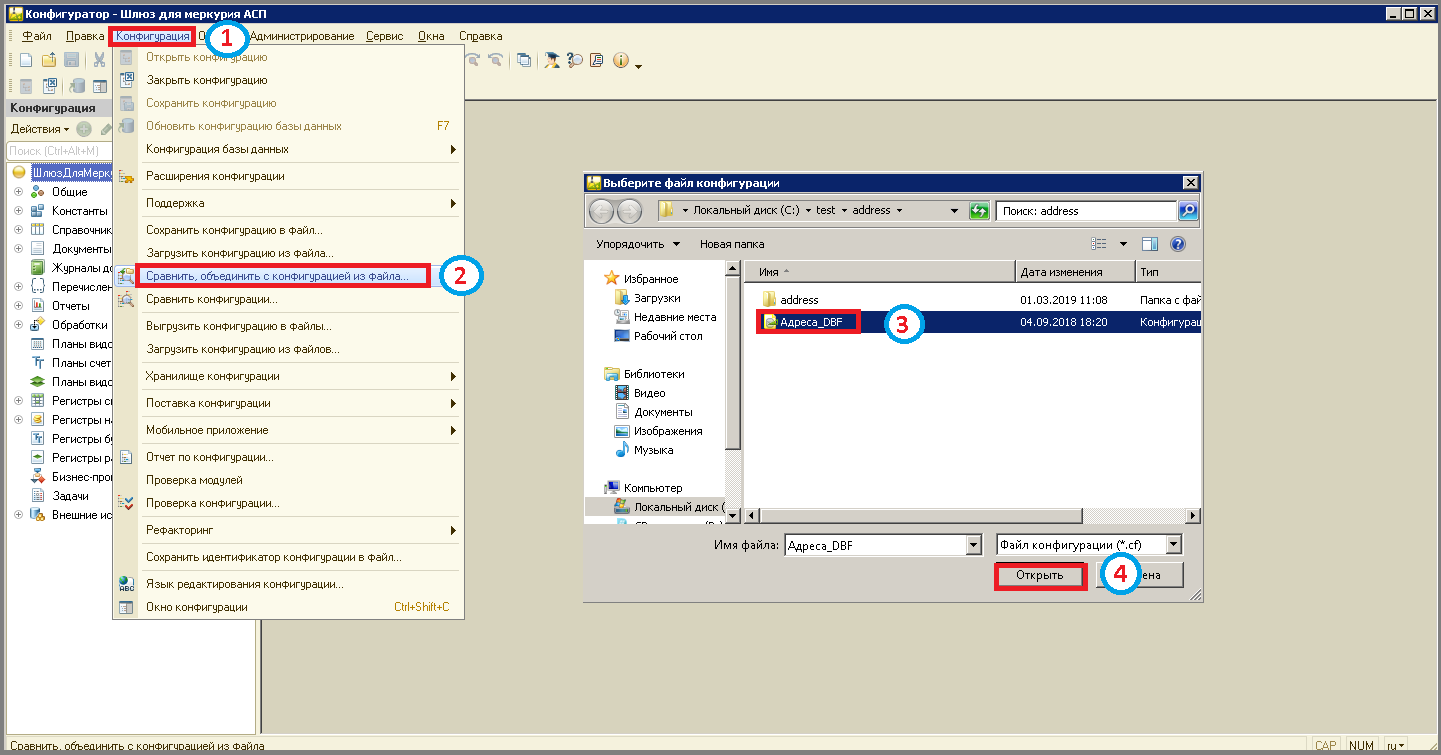
Task: Open the Администрирование menu
Action: pos(301,36)
